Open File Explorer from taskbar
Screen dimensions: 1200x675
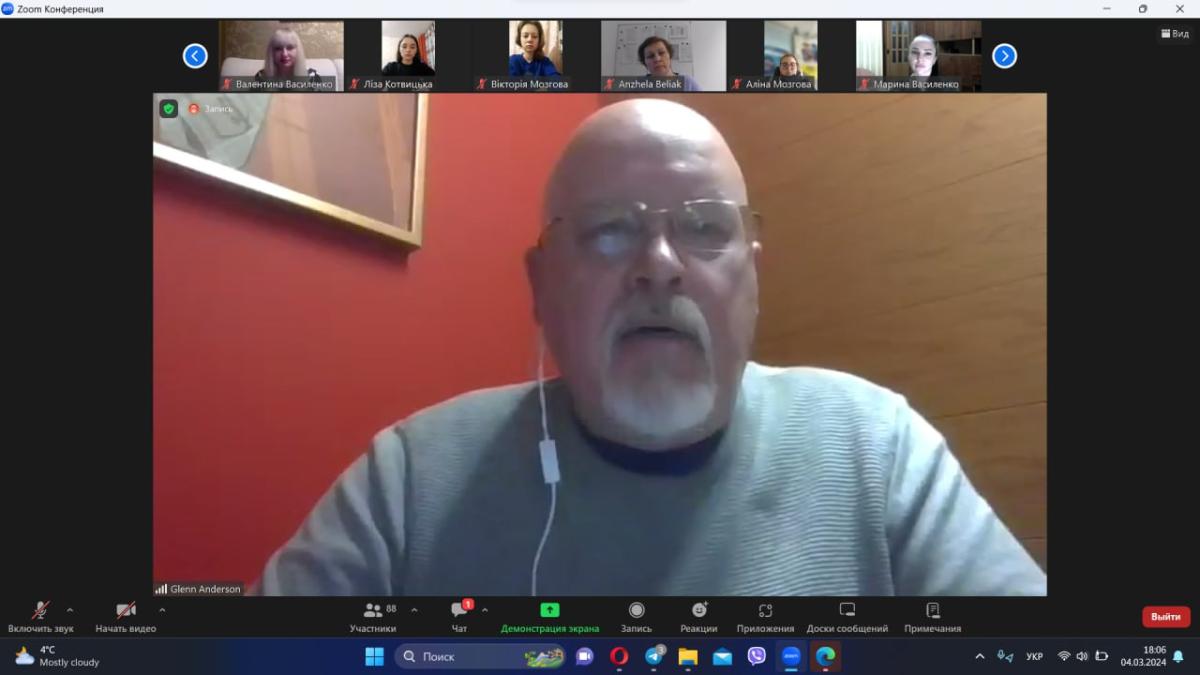688,656
